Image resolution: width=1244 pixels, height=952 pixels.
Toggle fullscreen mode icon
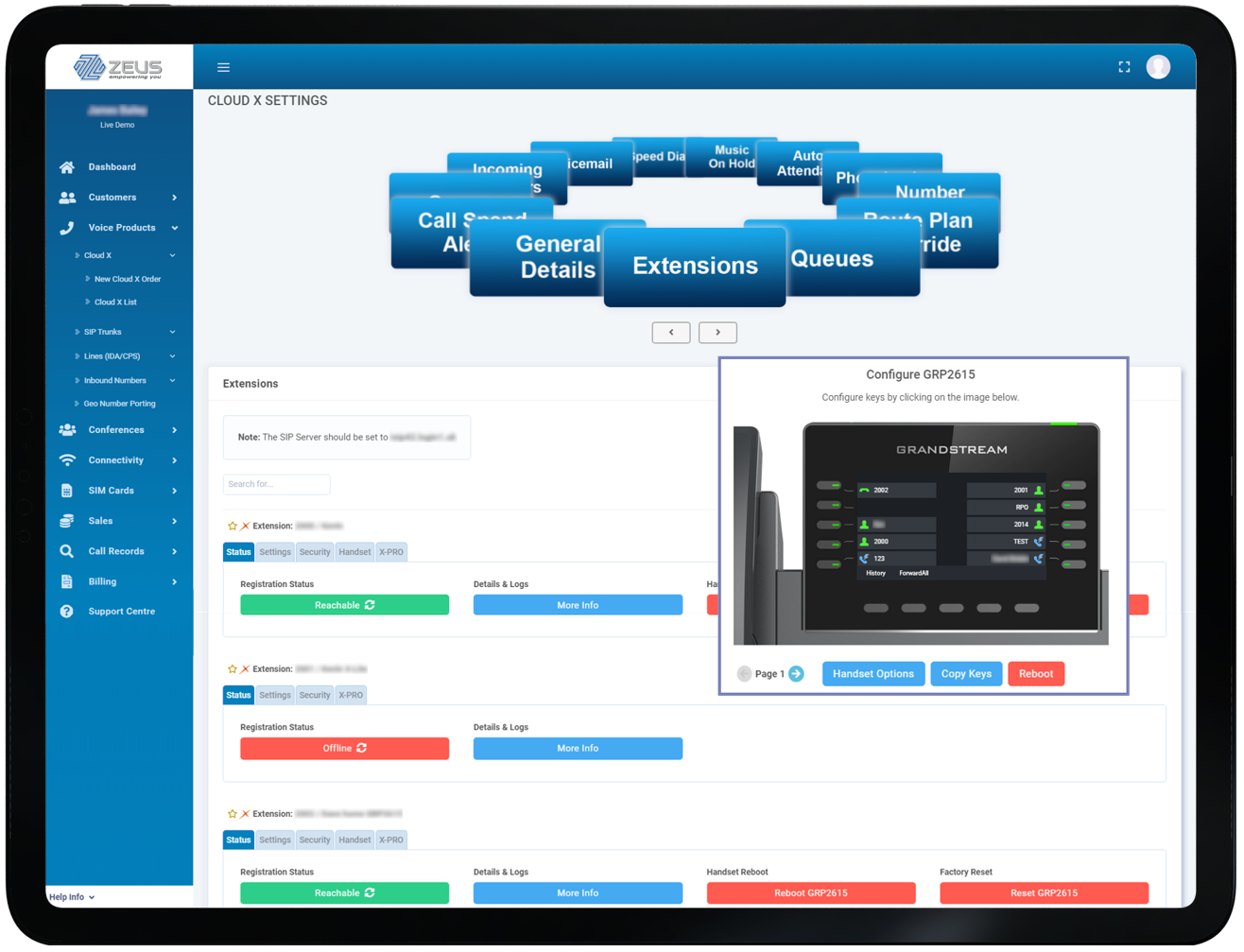click(1124, 67)
